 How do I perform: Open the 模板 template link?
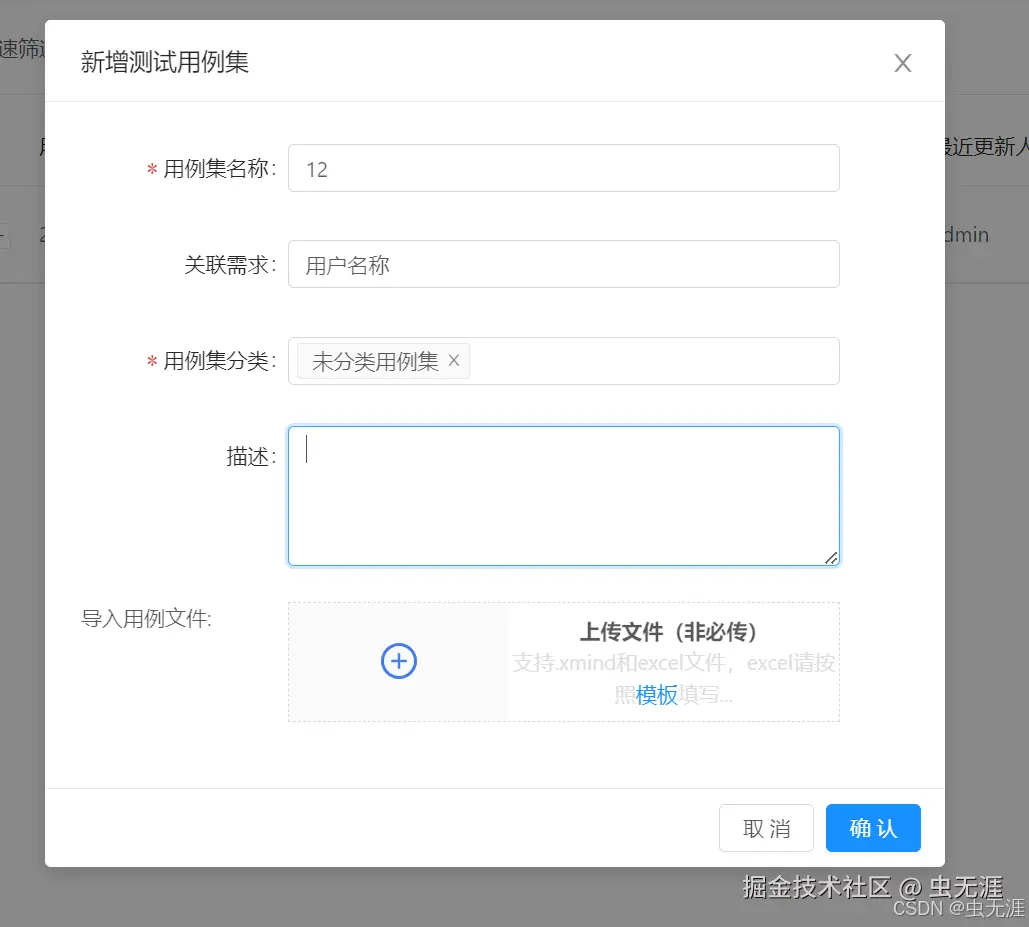click(657, 695)
